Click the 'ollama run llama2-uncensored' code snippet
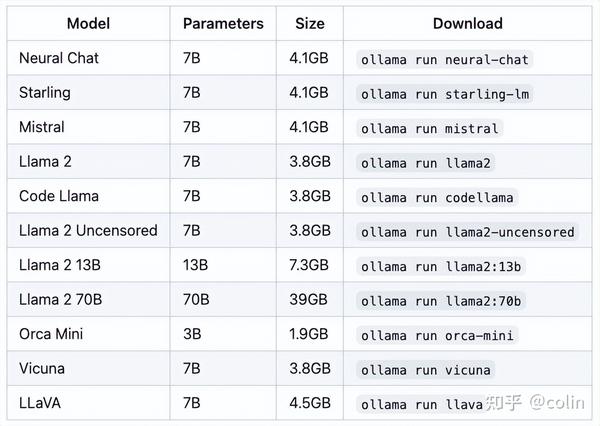This screenshot has width=600, height=426. click(467, 232)
